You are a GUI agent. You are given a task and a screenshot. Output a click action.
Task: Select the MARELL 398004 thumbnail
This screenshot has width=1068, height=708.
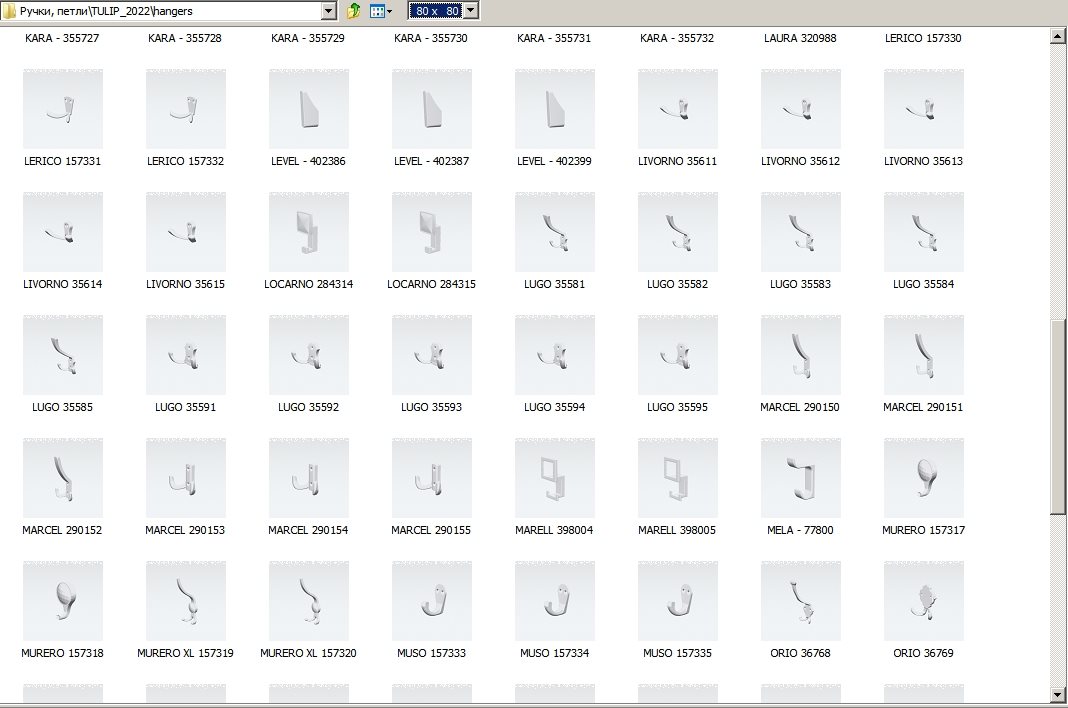554,478
